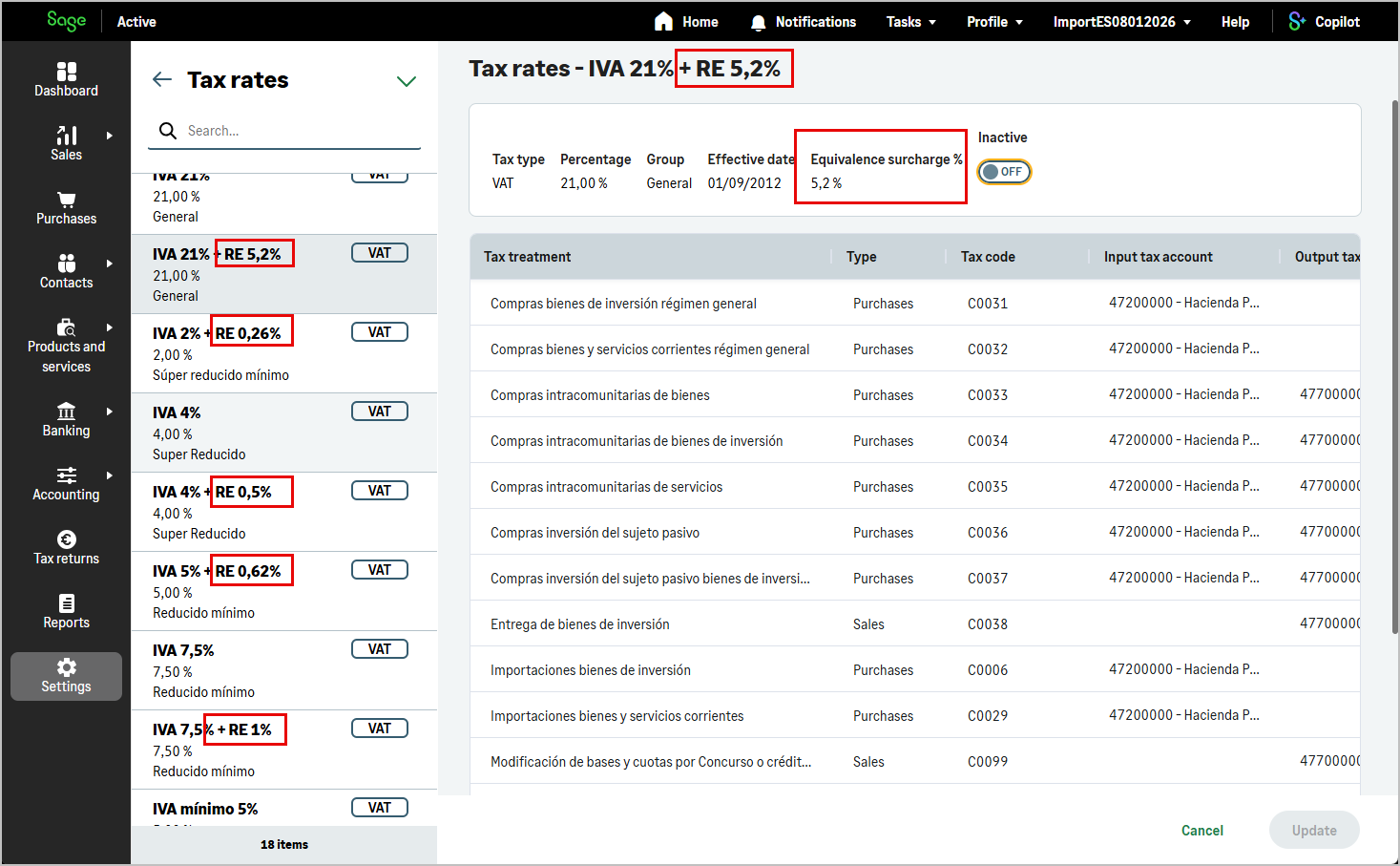This screenshot has width=1400, height=866.
Task: Open the Dashboard sidebar icon
Action: coord(66,72)
